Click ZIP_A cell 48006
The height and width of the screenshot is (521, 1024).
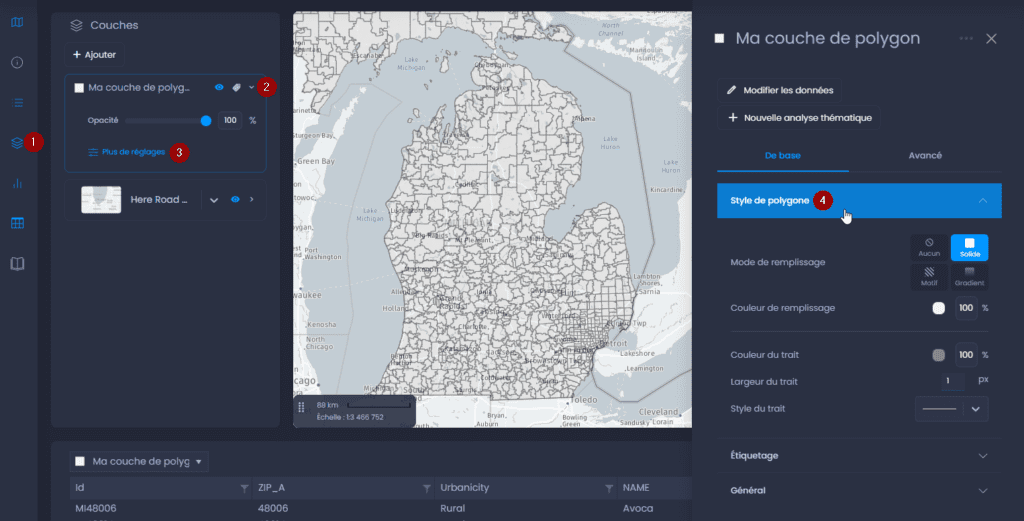(x=273, y=509)
